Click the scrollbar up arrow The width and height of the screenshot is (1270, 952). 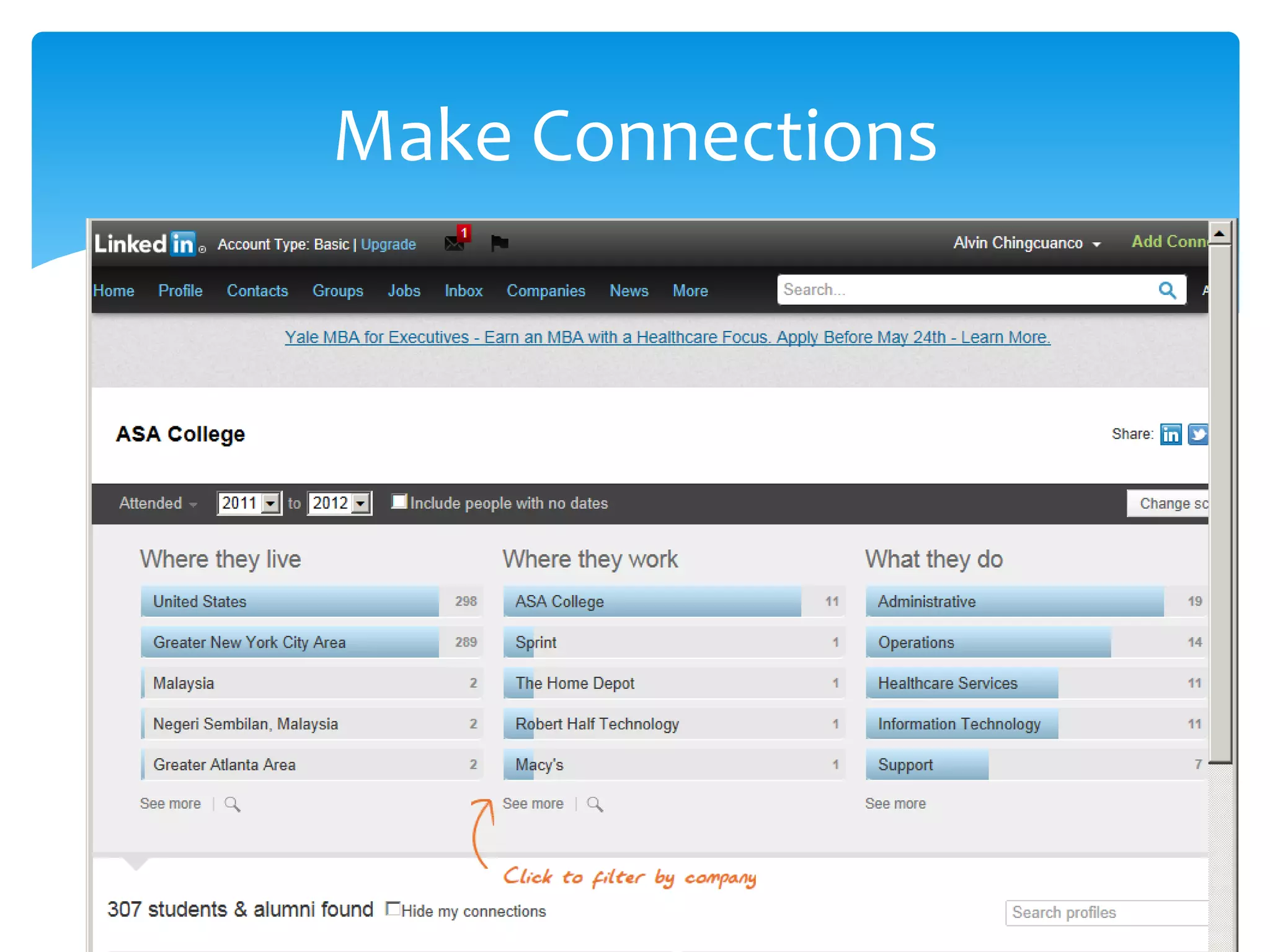(1219, 234)
